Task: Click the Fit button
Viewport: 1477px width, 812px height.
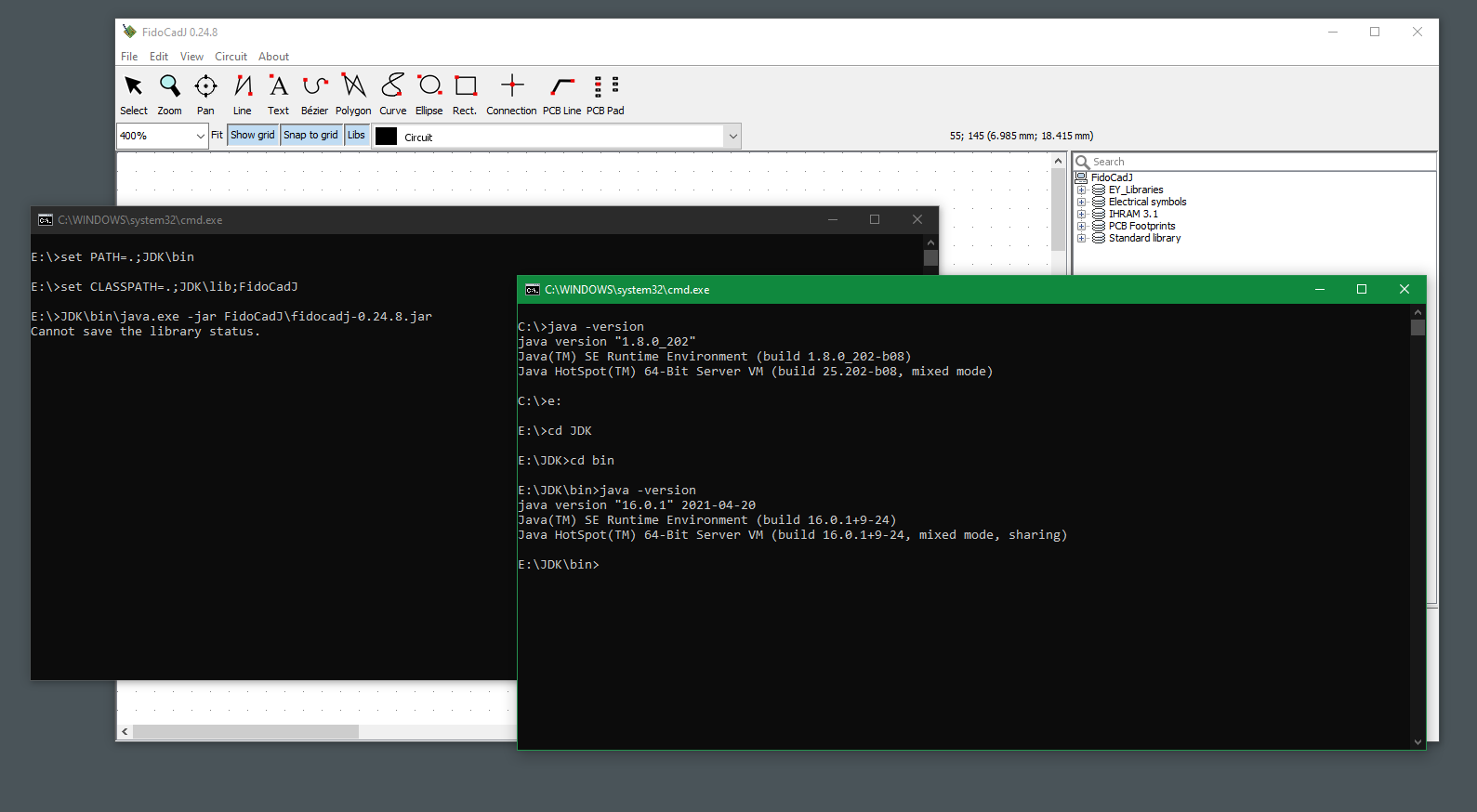Action: (217, 136)
